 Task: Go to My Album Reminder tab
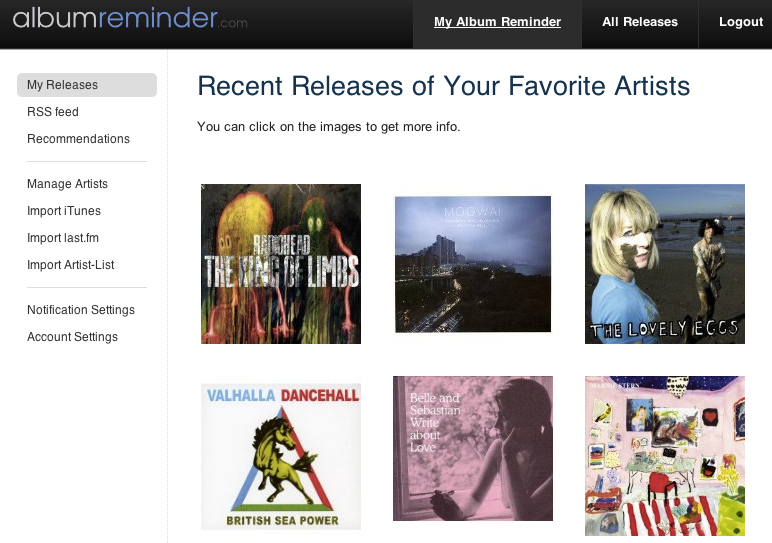[x=497, y=22]
